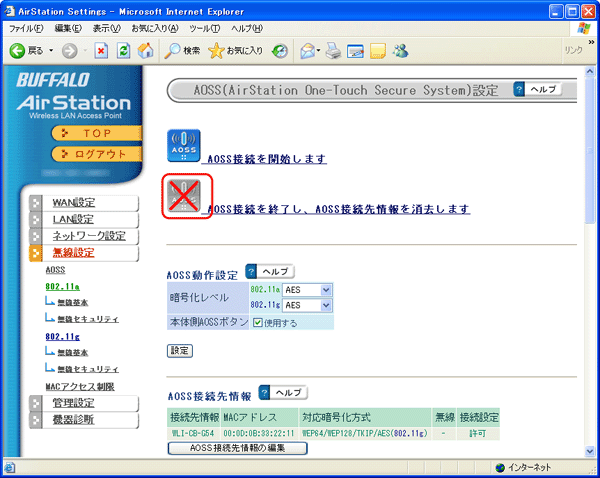The height and width of the screenshot is (478, 600).
Task: Click the AOSS接続先情報の編集 button
Action: (x=237, y=448)
